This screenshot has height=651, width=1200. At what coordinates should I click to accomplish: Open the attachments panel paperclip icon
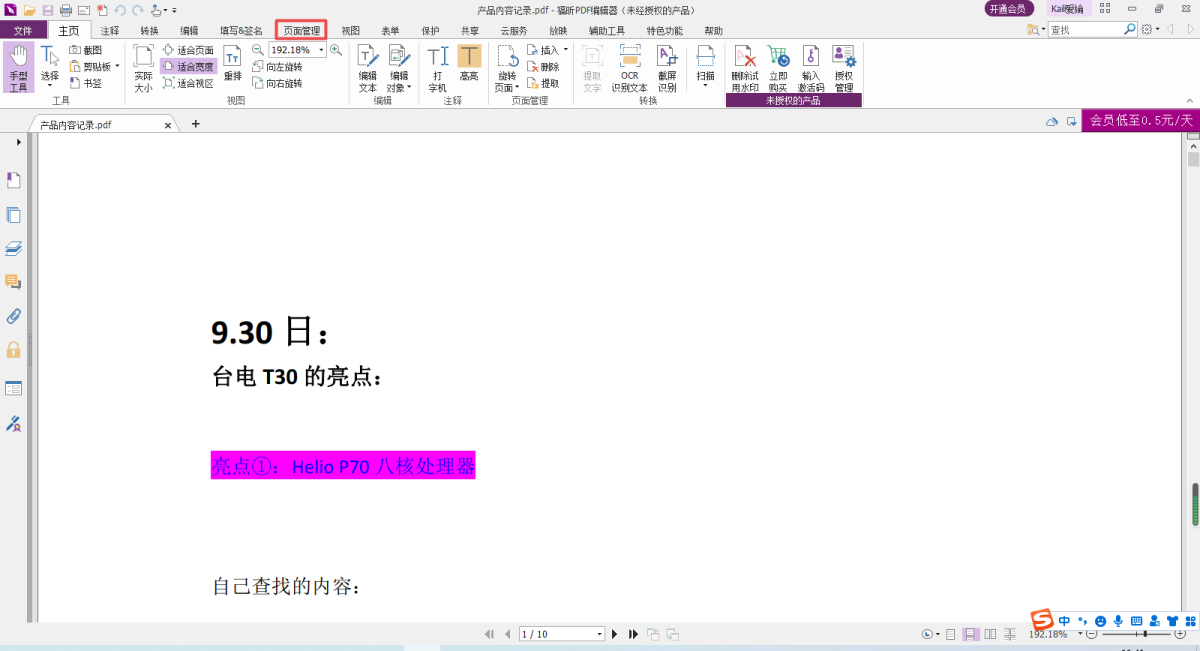click(14, 316)
